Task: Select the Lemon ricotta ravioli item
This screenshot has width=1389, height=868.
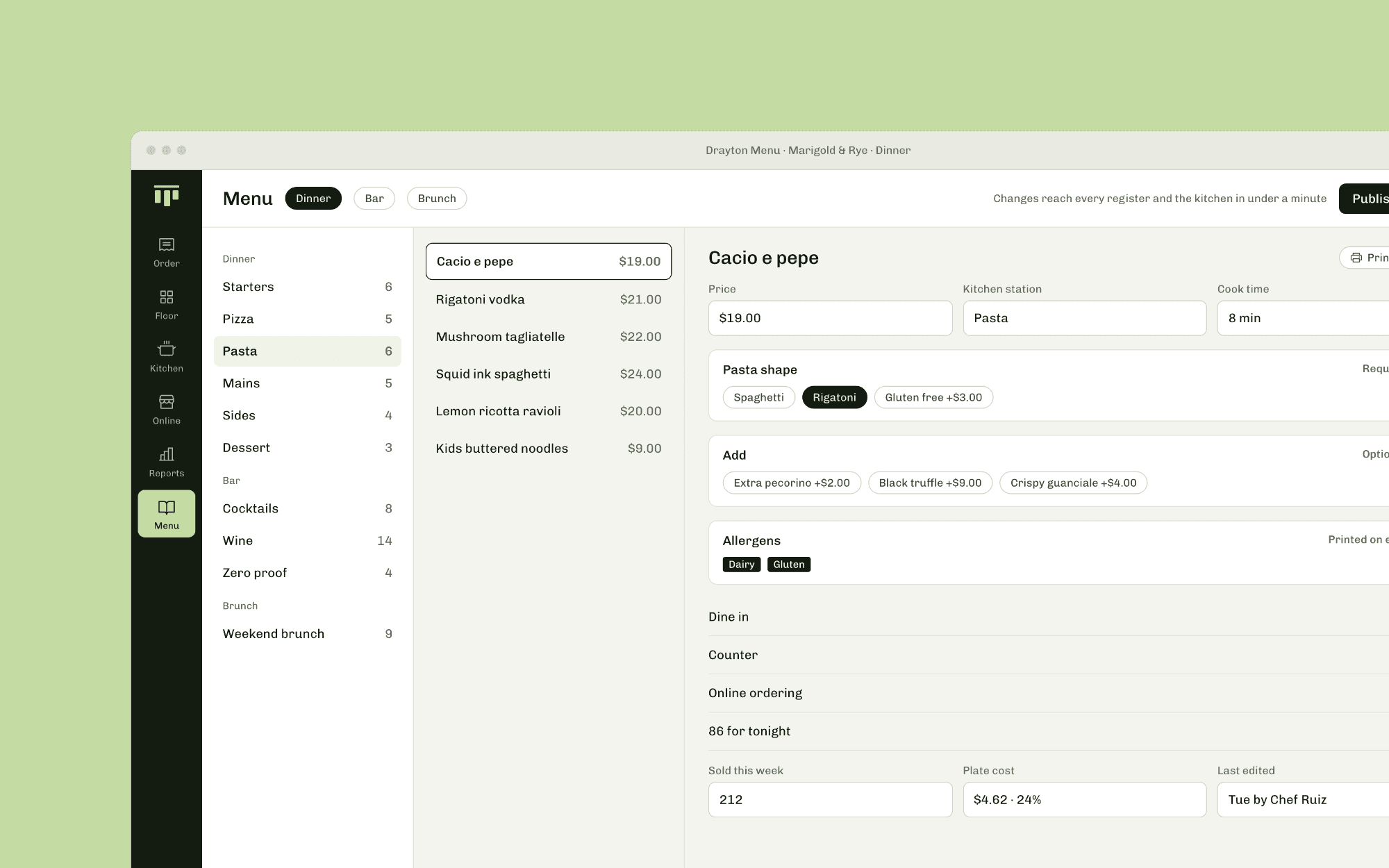Action: coord(549,411)
